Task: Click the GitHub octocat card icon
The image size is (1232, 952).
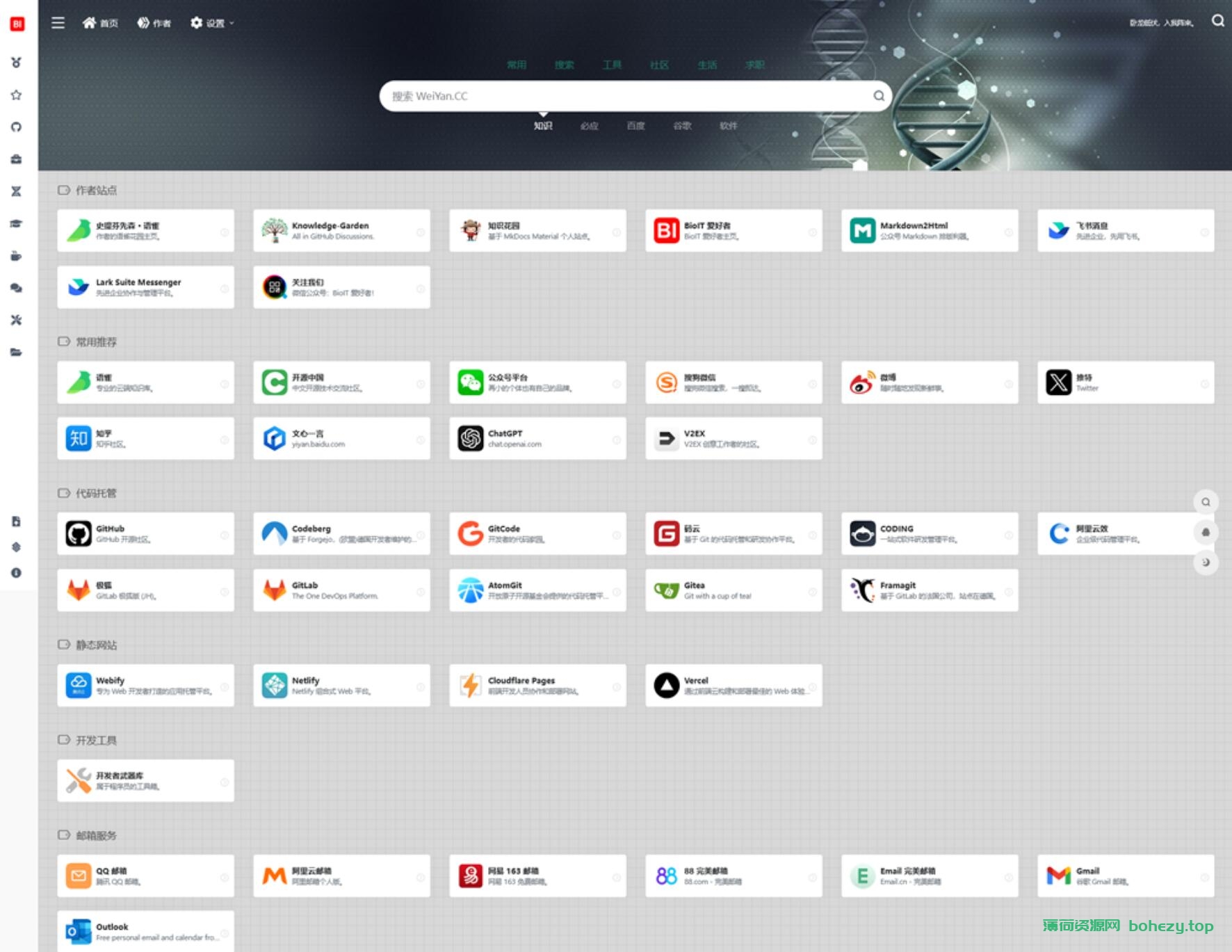Action: point(78,534)
